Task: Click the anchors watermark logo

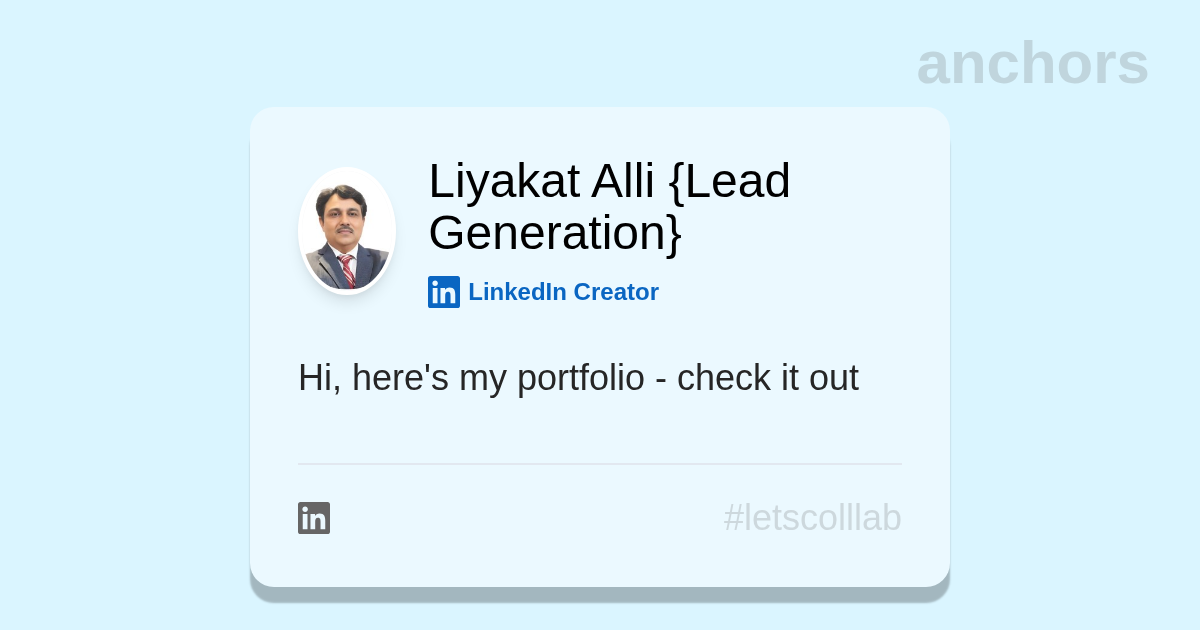Action: point(1032,63)
